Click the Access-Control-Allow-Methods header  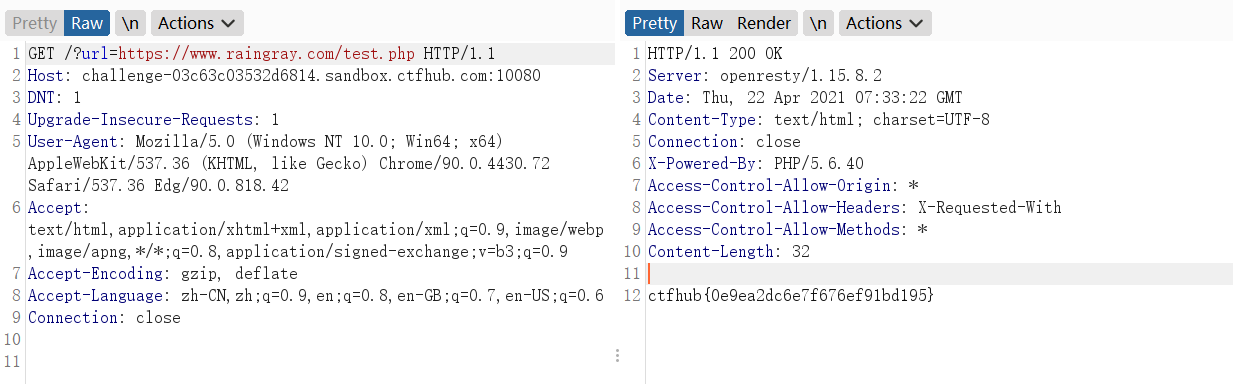coord(788,230)
